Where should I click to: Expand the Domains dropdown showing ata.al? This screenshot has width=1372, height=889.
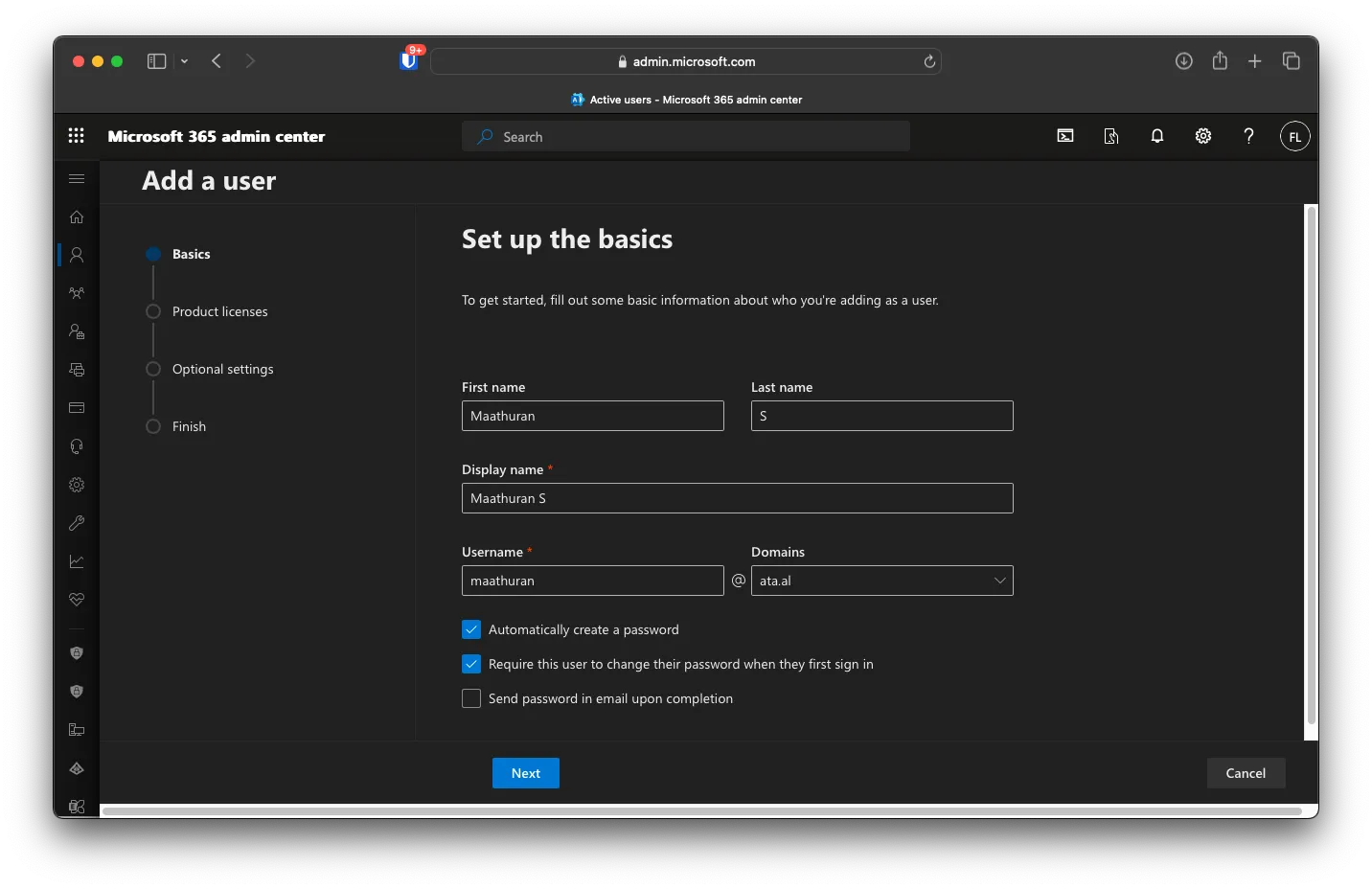tap(882, 581)
